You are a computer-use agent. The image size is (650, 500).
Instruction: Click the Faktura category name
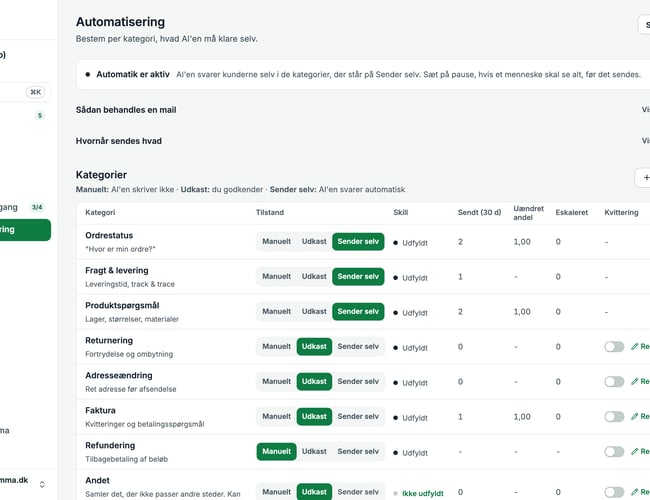[x=100, y=410]
